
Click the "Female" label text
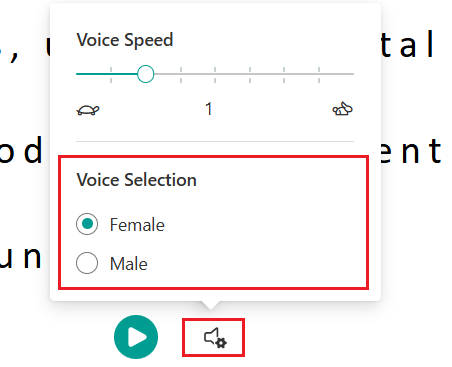[137, 225]
